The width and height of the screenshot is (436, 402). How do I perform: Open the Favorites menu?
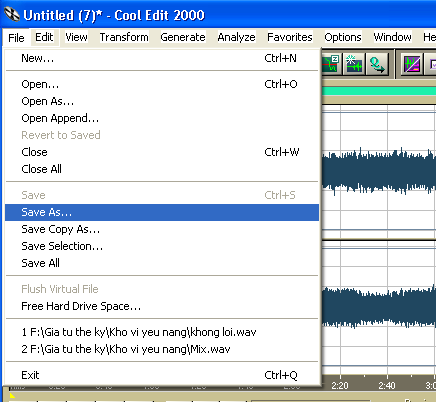click(290, 37)
